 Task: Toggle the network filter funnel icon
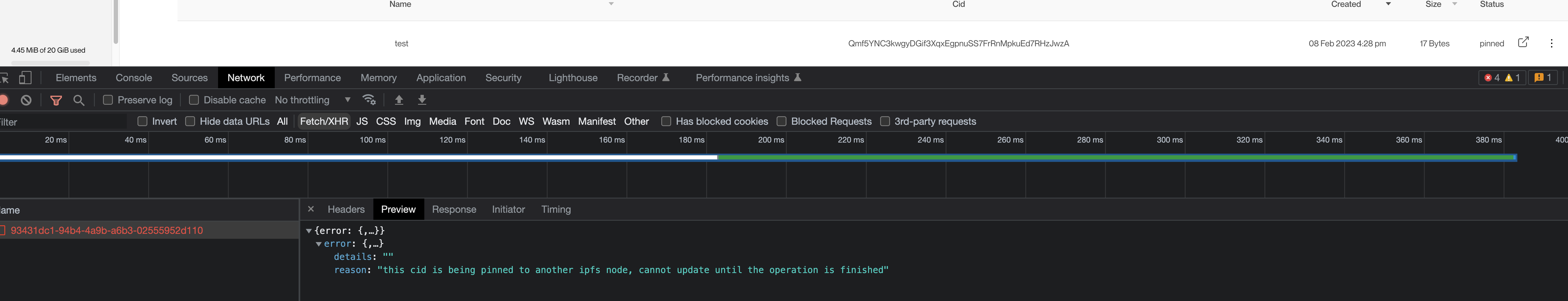[56, 100]
